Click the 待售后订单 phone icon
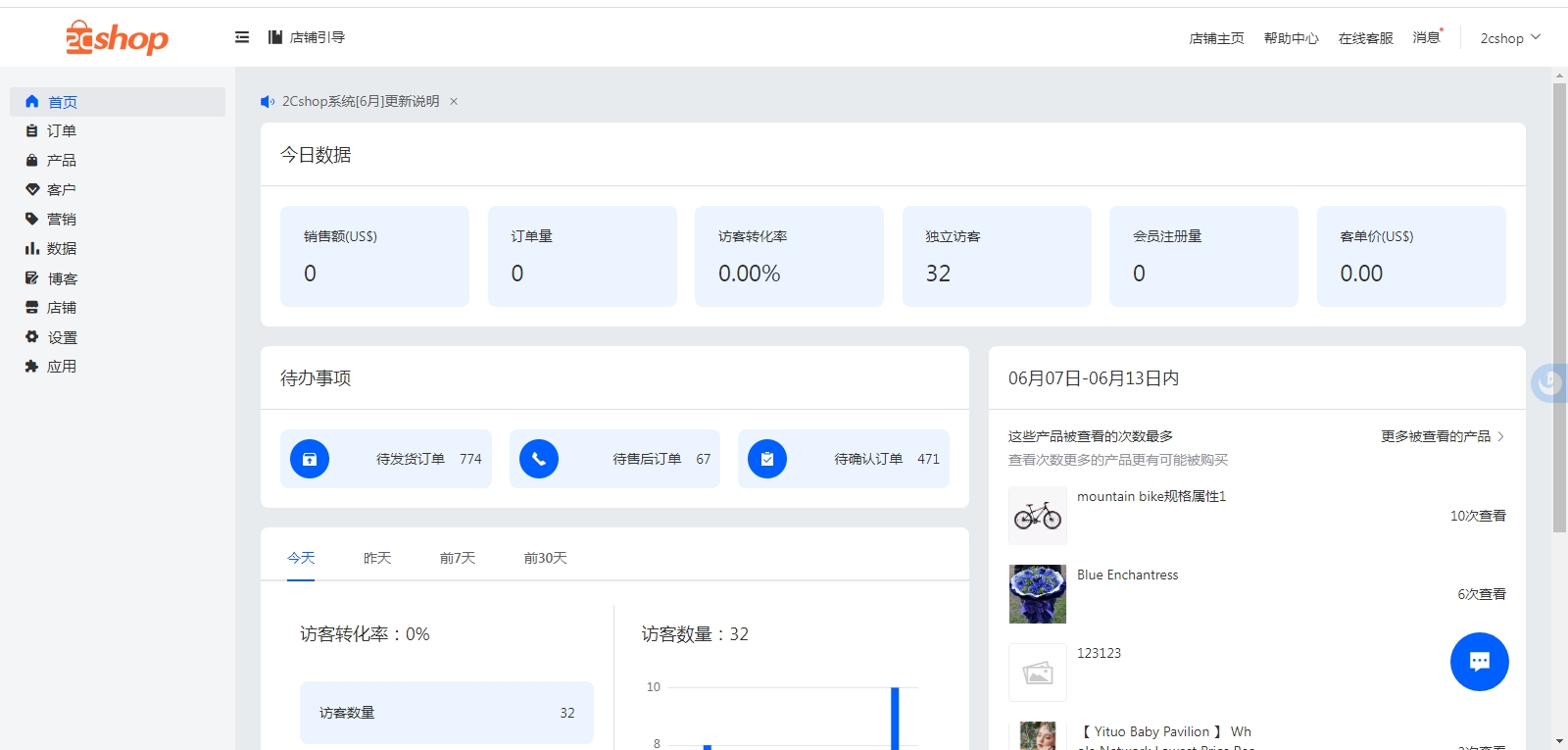This screenshot has width=1568, height=750. (539, 459)
